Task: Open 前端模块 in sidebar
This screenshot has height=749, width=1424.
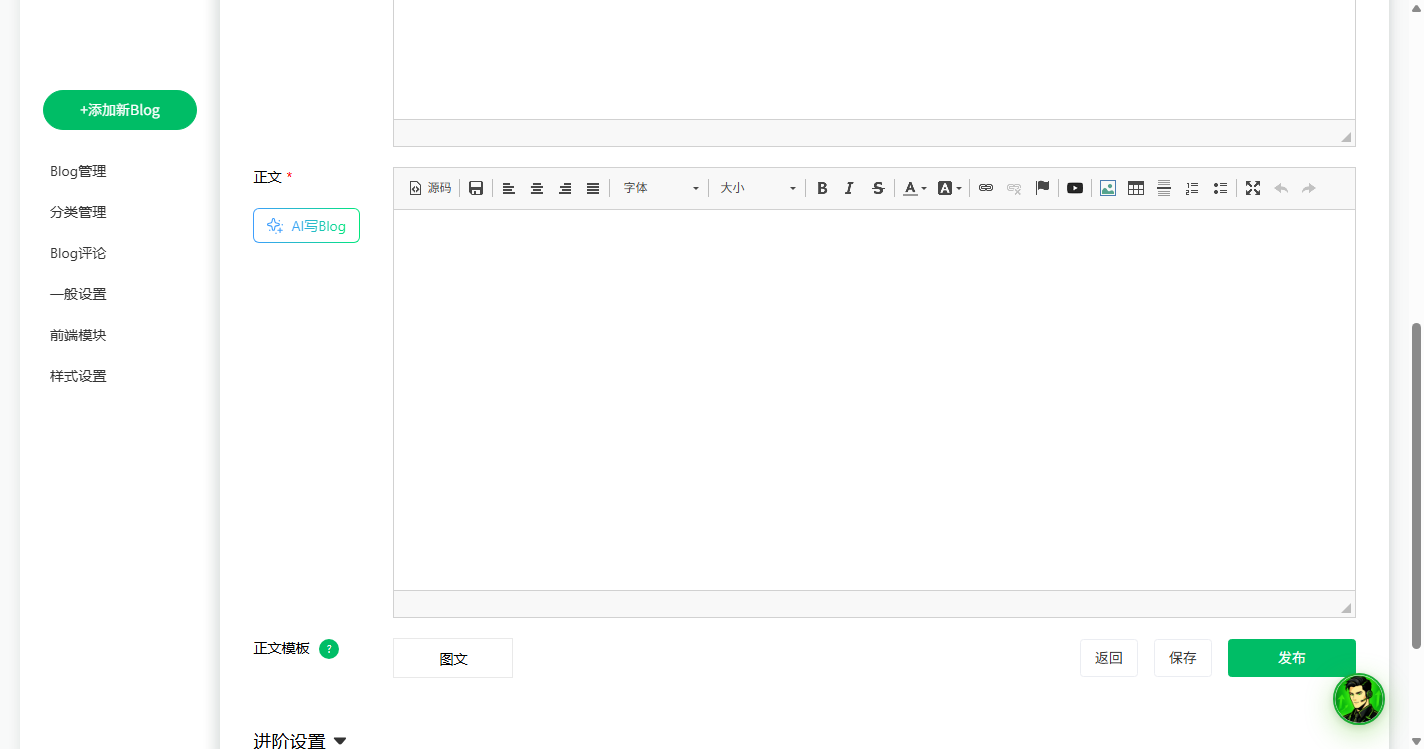Action: (x=78, y=336)
